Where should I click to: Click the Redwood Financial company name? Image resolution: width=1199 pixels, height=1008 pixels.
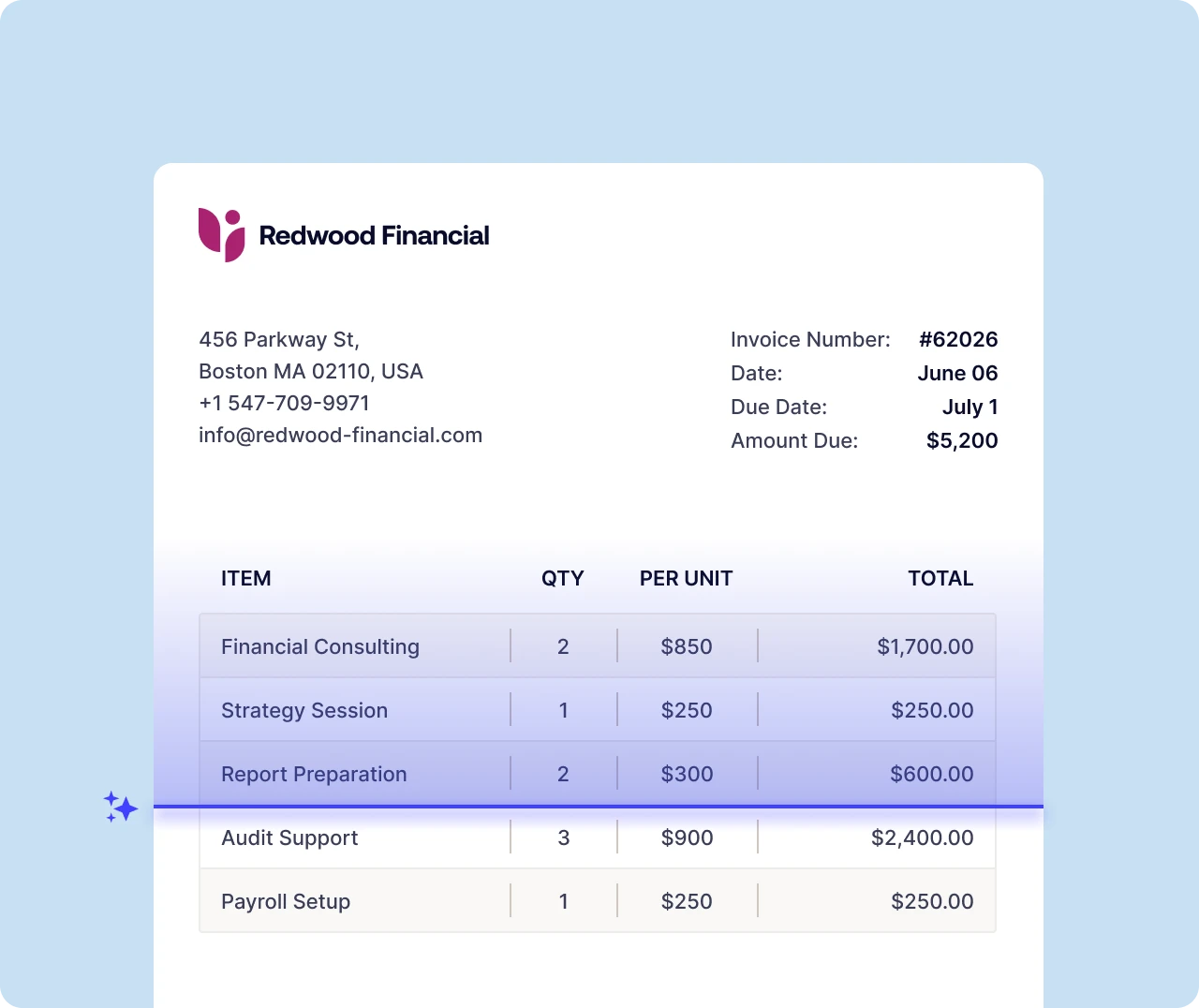tap(374, 235)
